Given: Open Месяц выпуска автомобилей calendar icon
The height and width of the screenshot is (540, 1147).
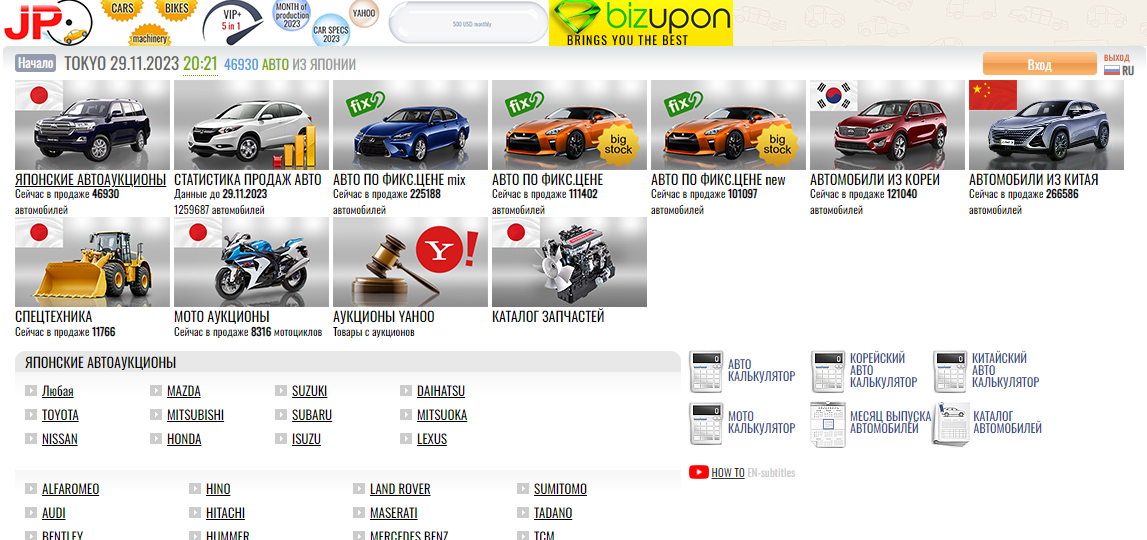Looking at the screenshot, I should coord(828,424).
